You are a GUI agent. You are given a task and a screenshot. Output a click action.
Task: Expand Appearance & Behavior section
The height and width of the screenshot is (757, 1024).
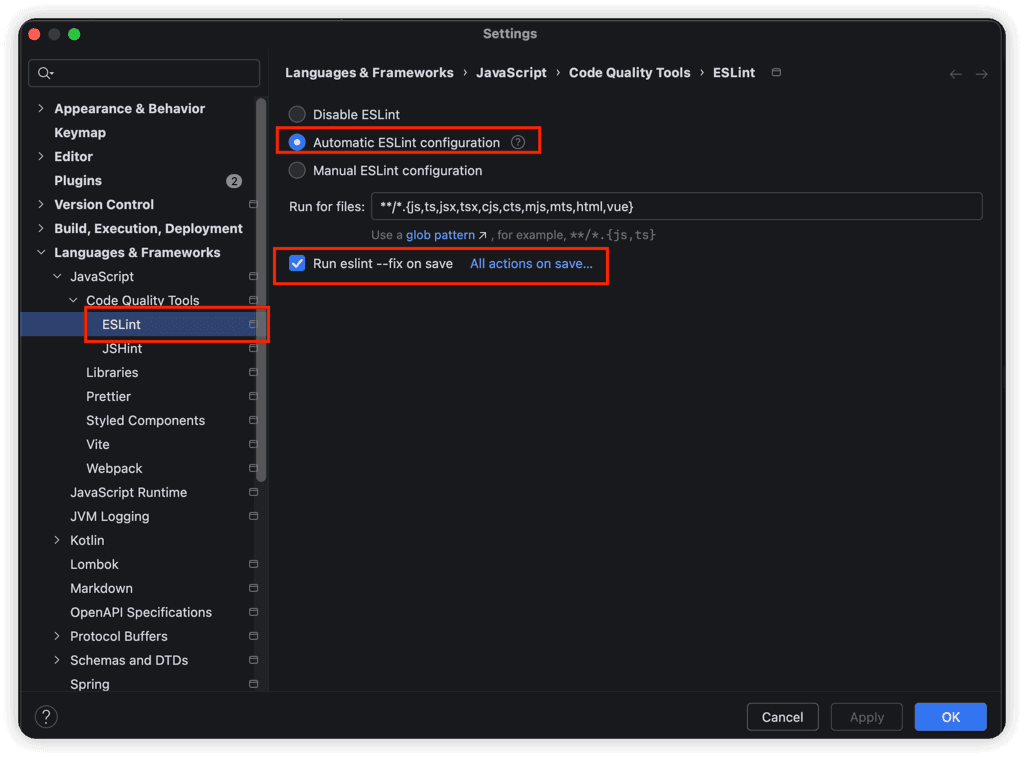41,108
